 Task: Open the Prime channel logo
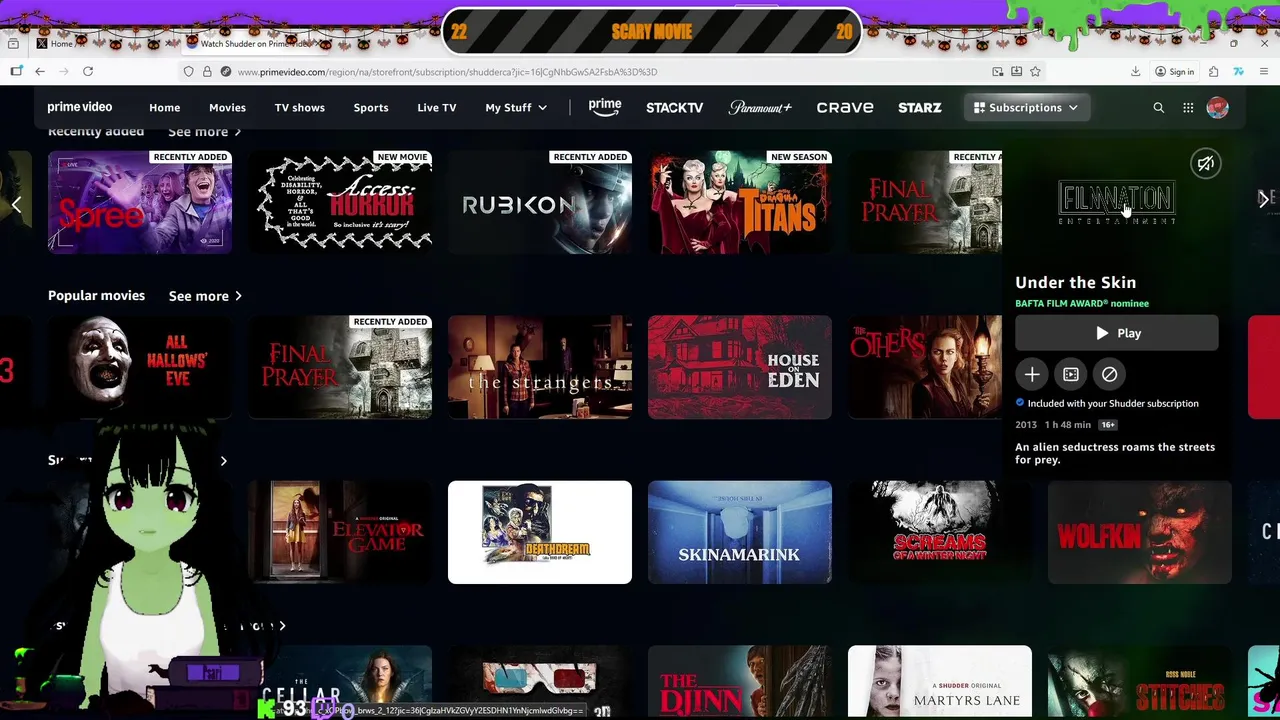[x=605, y=107]
